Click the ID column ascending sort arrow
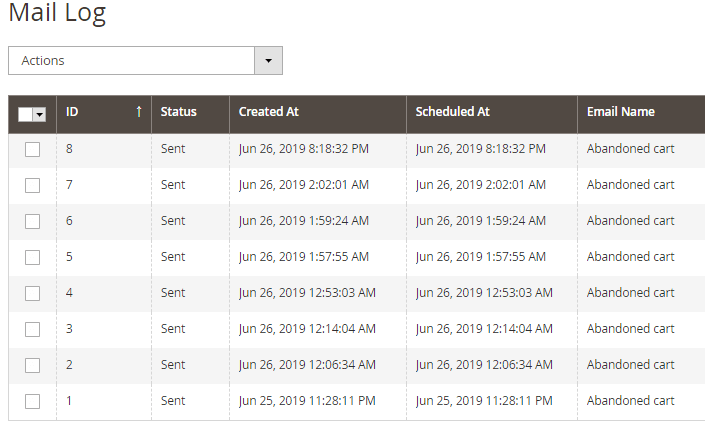 pos(139,112)
